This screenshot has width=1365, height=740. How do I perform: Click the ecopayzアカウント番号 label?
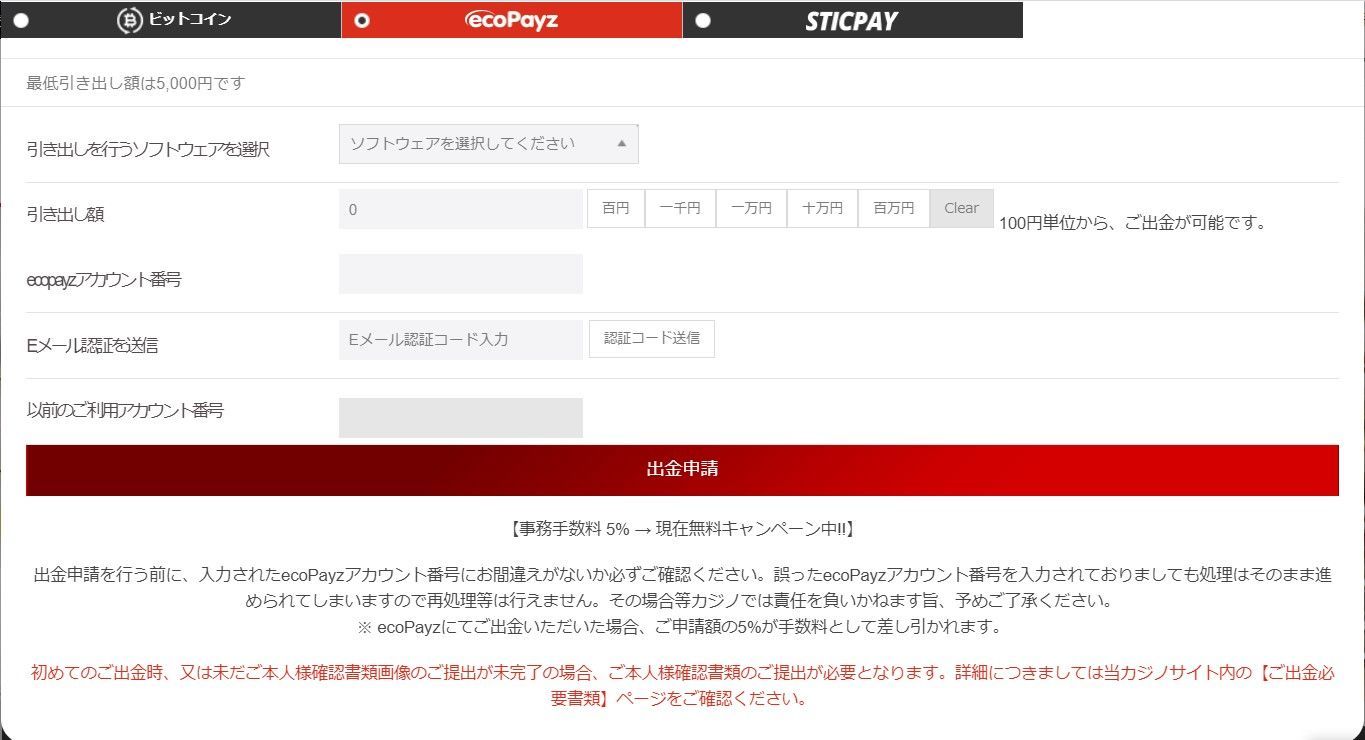coord(104,280)
